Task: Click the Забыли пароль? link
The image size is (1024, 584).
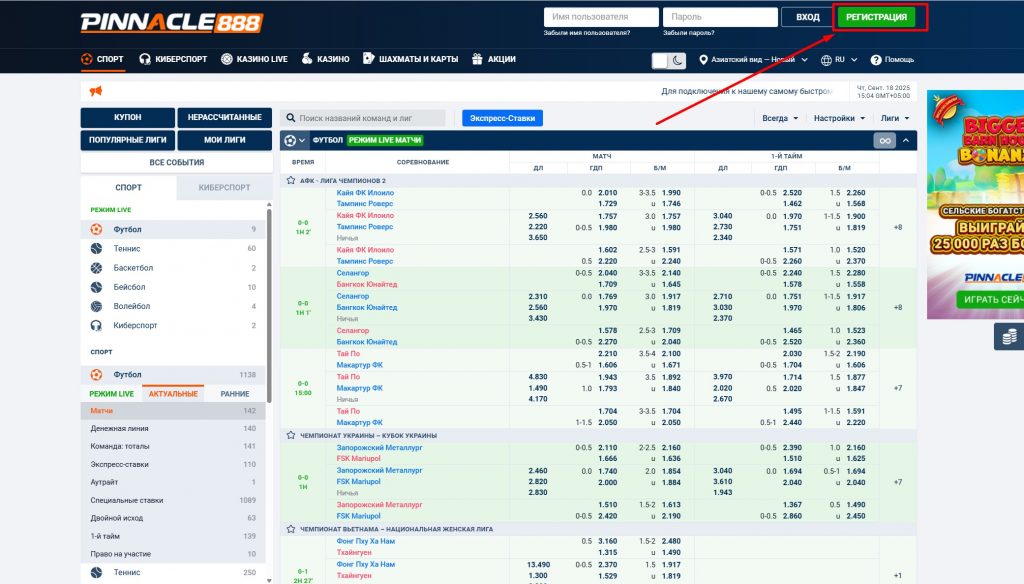Action: tap(684, 33)
